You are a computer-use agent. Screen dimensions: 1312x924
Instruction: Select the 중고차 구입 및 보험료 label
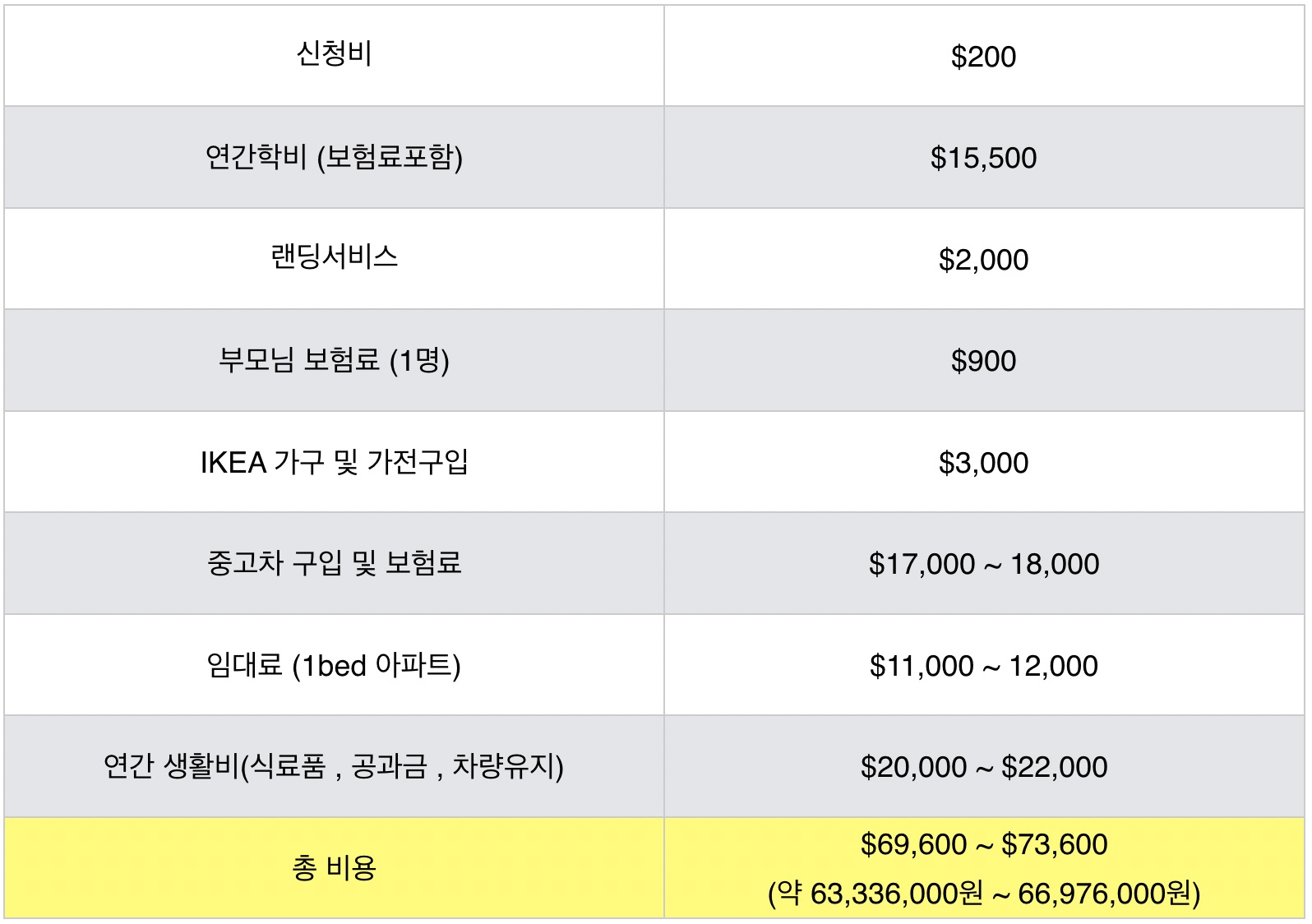(x=334, y=563)
